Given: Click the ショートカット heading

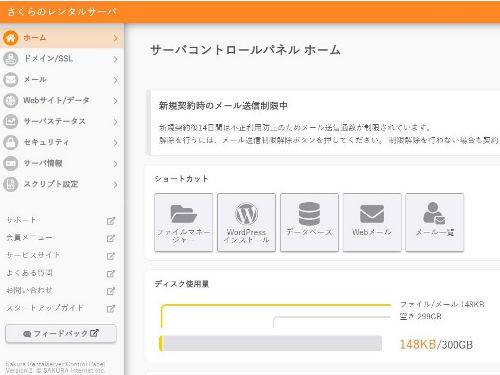Looking at the screenshot, I should tap(181, 179).
